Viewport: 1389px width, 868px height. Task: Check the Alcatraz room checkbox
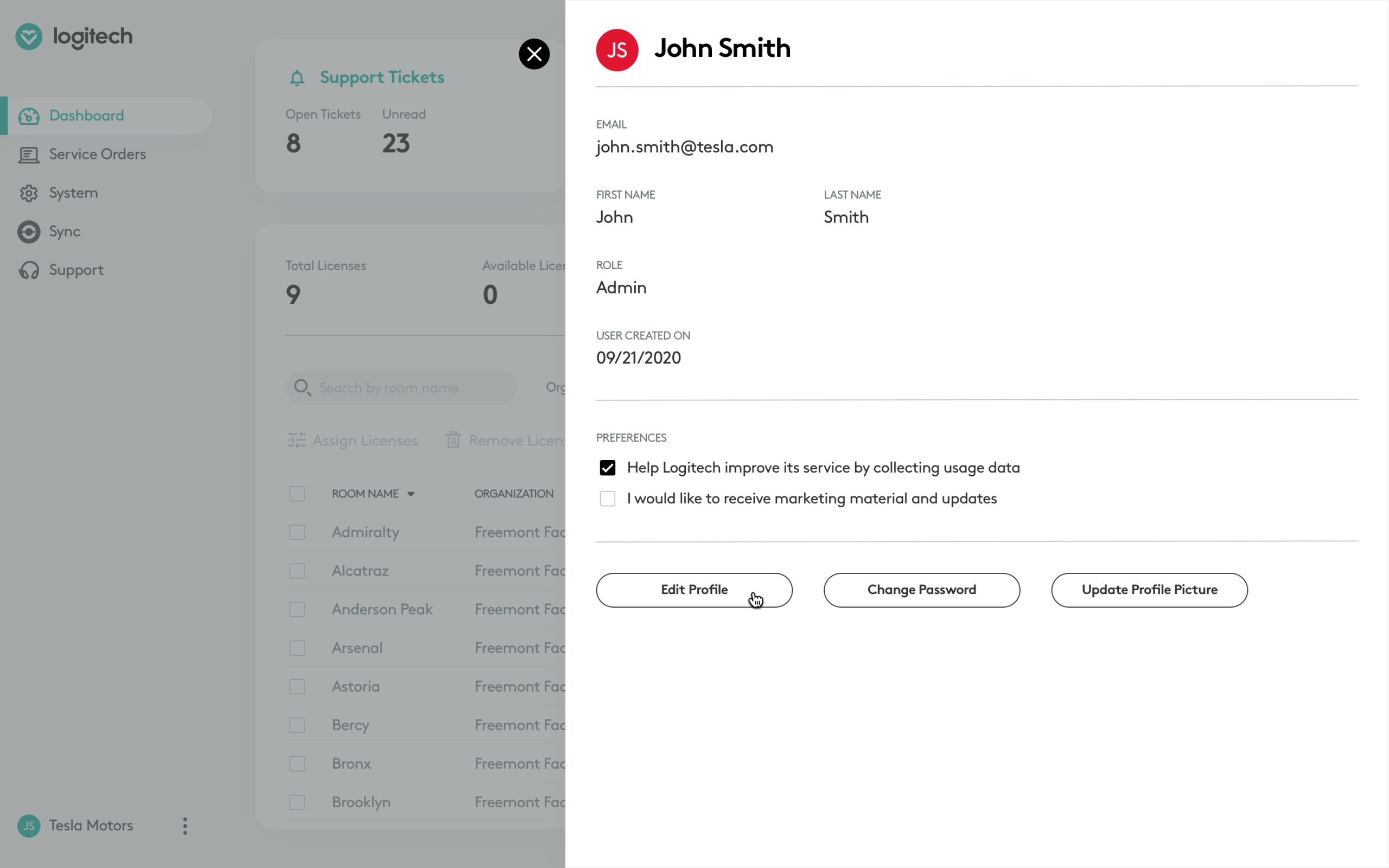[297, 571]
